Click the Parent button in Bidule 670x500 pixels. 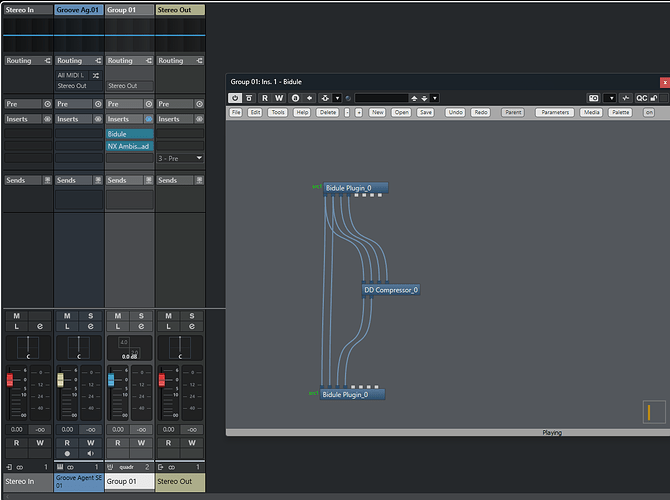[513, 112]
